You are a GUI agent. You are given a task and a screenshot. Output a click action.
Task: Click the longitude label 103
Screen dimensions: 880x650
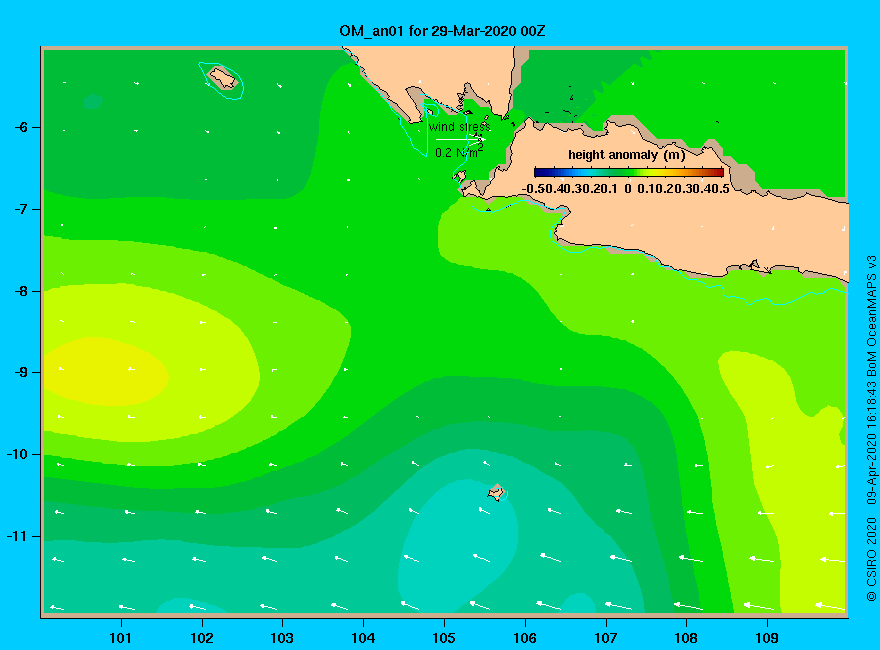pyautogui.click(x=282, y=638)
